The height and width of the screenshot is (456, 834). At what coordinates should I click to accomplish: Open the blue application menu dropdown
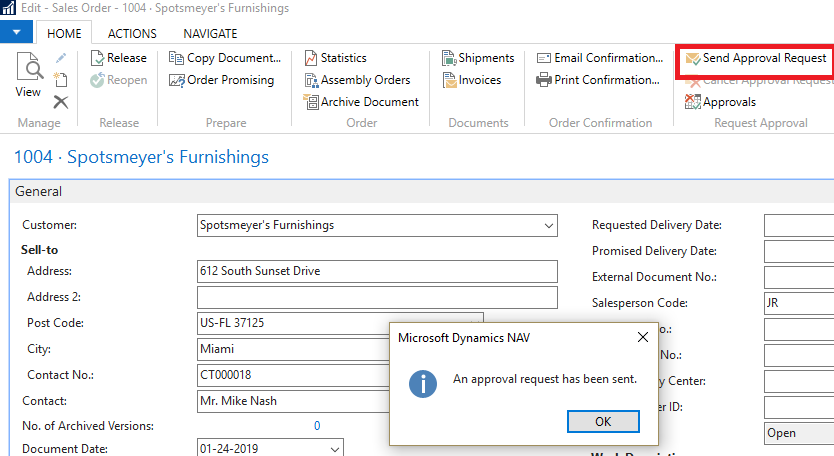[x=16, y=32]
